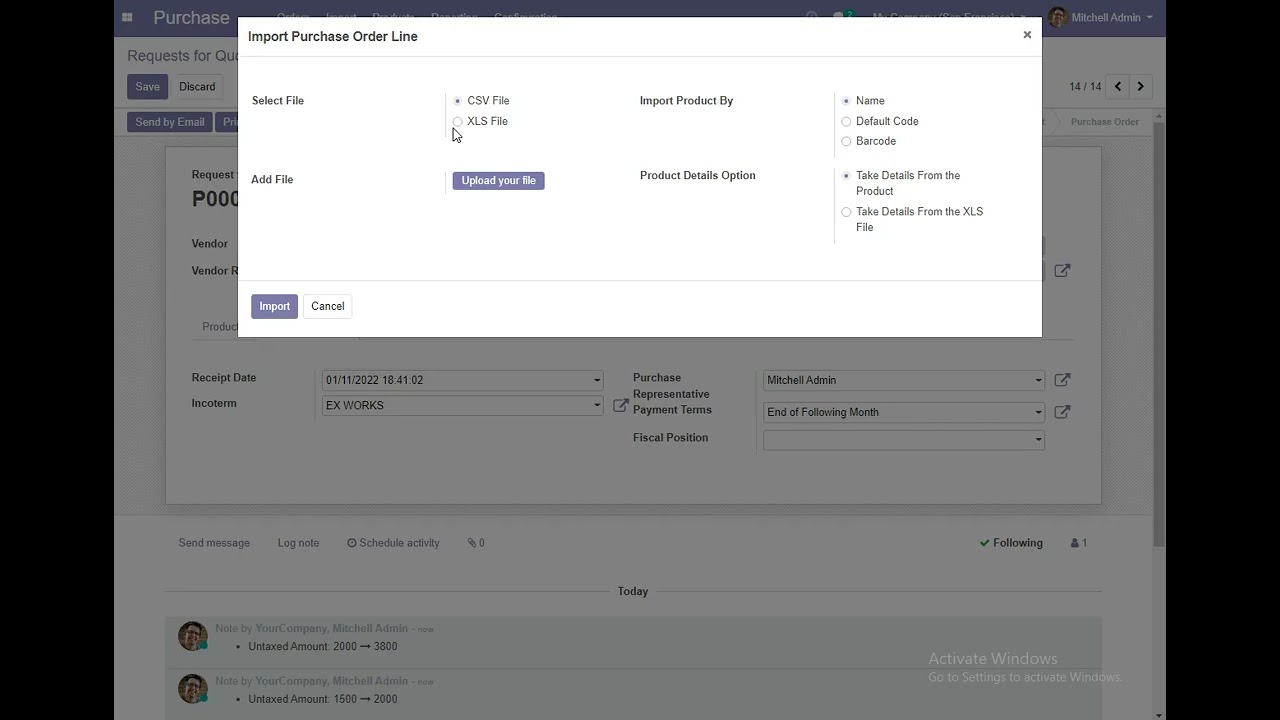Choose import product by Name
The image size is (1280, 720).
point(846,101)
